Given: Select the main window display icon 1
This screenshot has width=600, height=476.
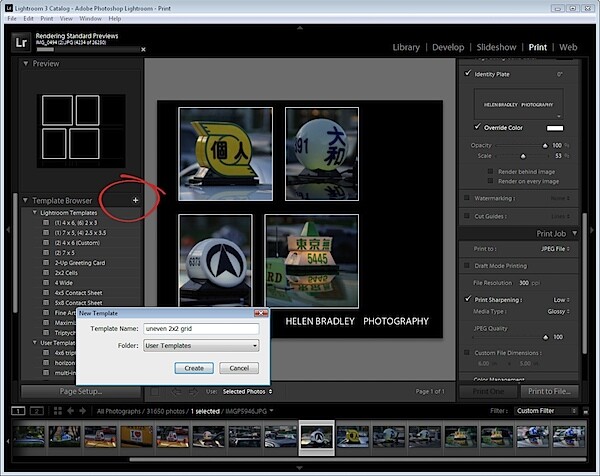Looking at the screenshot, I should click(x=18, y=411).
